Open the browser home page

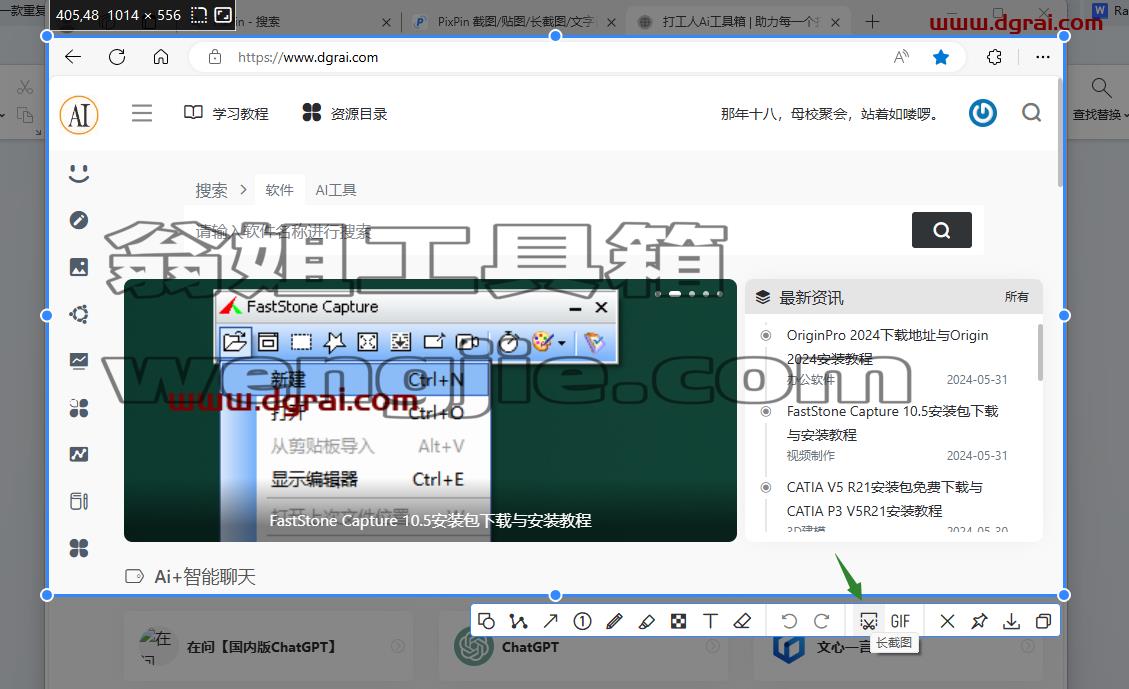(161, 57)
